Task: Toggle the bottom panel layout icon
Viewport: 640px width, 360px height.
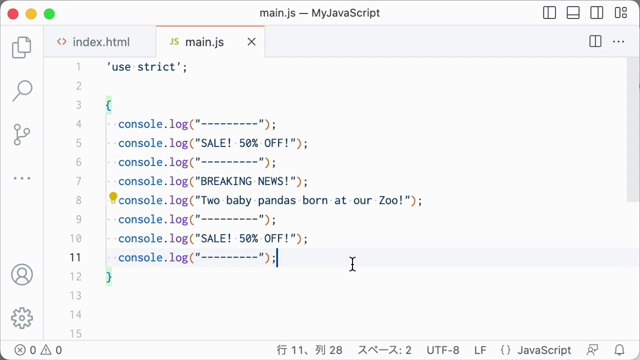Action: tap(573, 13)
